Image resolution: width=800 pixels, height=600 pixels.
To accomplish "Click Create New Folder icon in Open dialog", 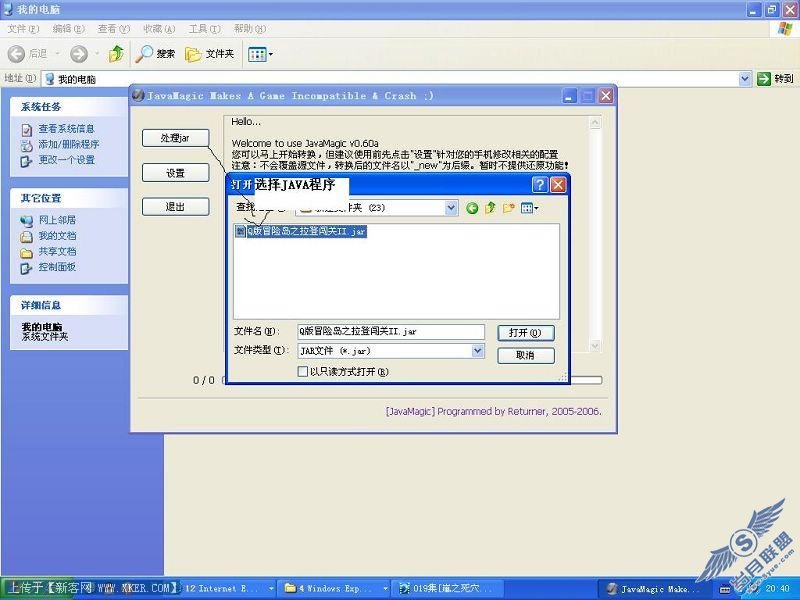I will click(x=509, y=208).
